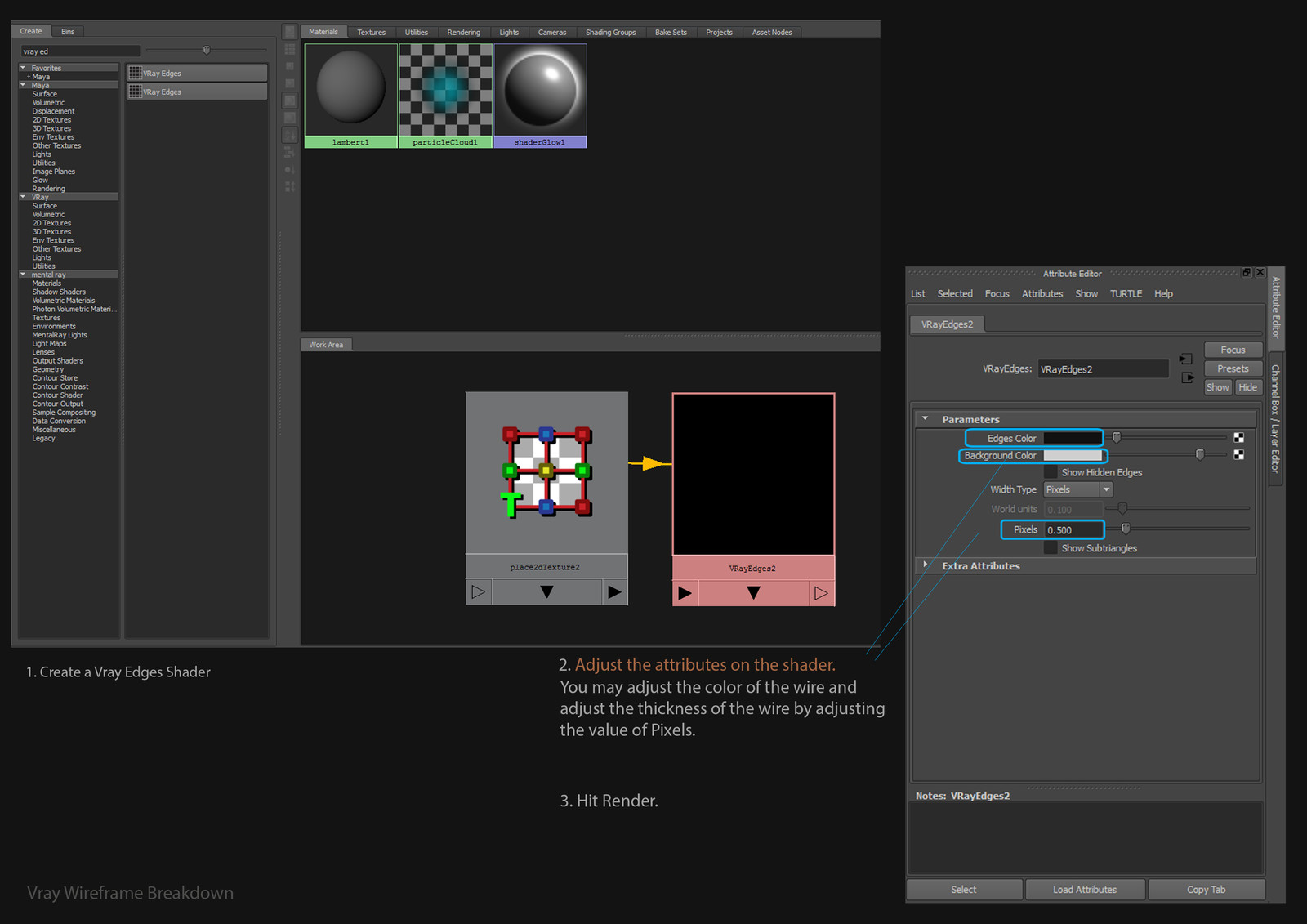Open the TURTLE menu

[x=1126, y=293]
